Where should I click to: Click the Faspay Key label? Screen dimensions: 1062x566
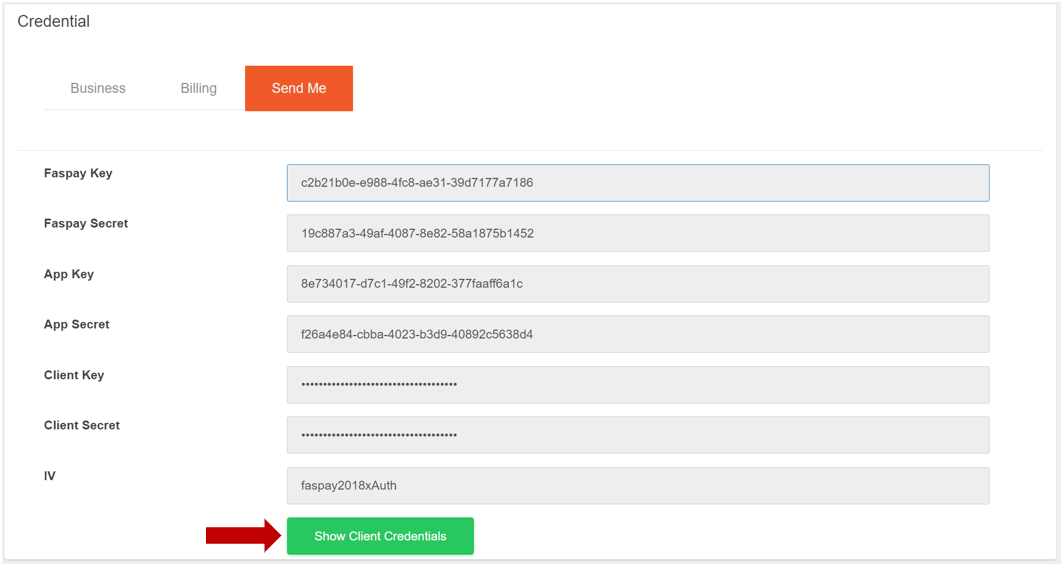point(78,173)
